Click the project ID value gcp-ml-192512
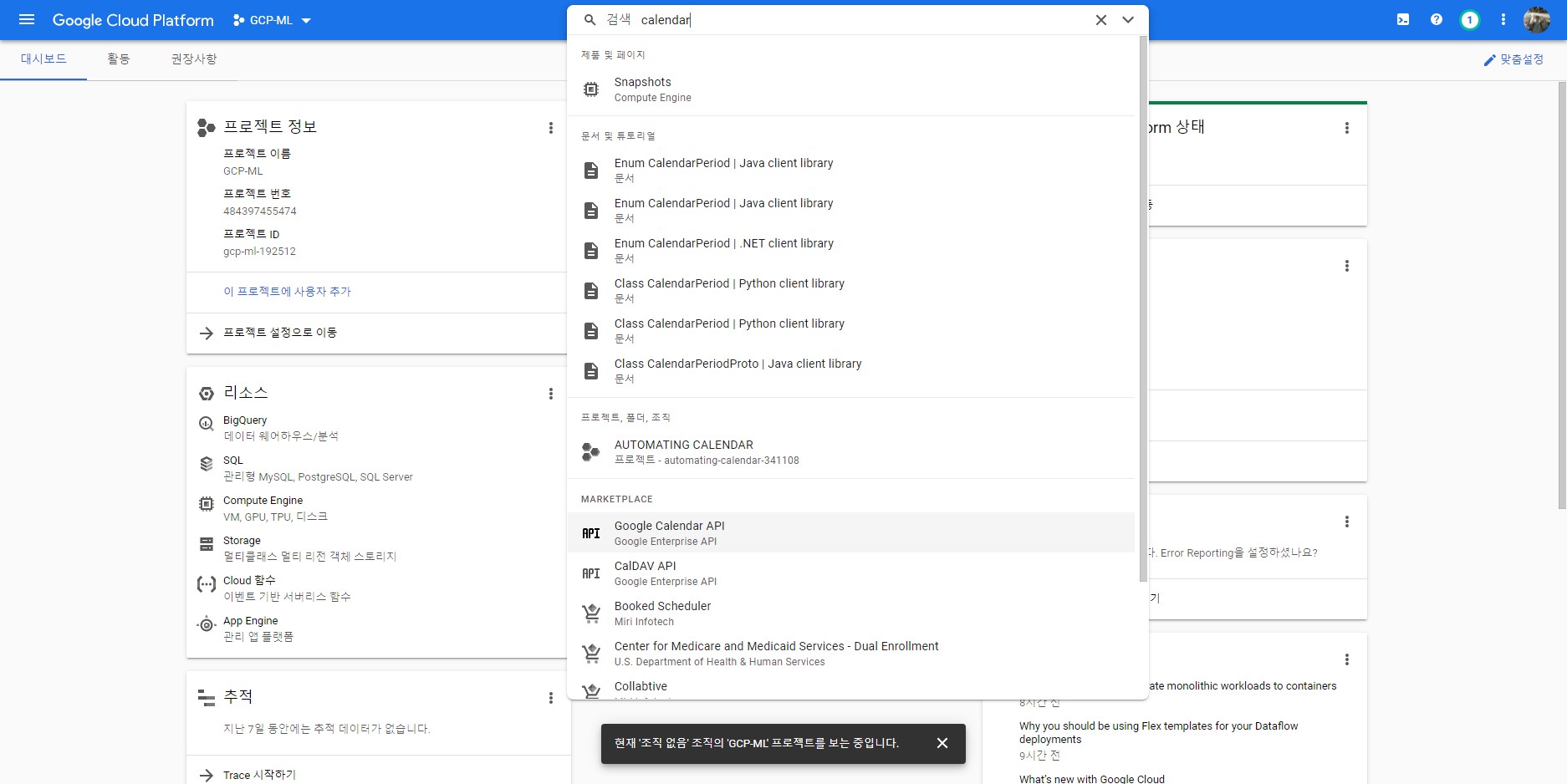 click(x=259, y=252)
